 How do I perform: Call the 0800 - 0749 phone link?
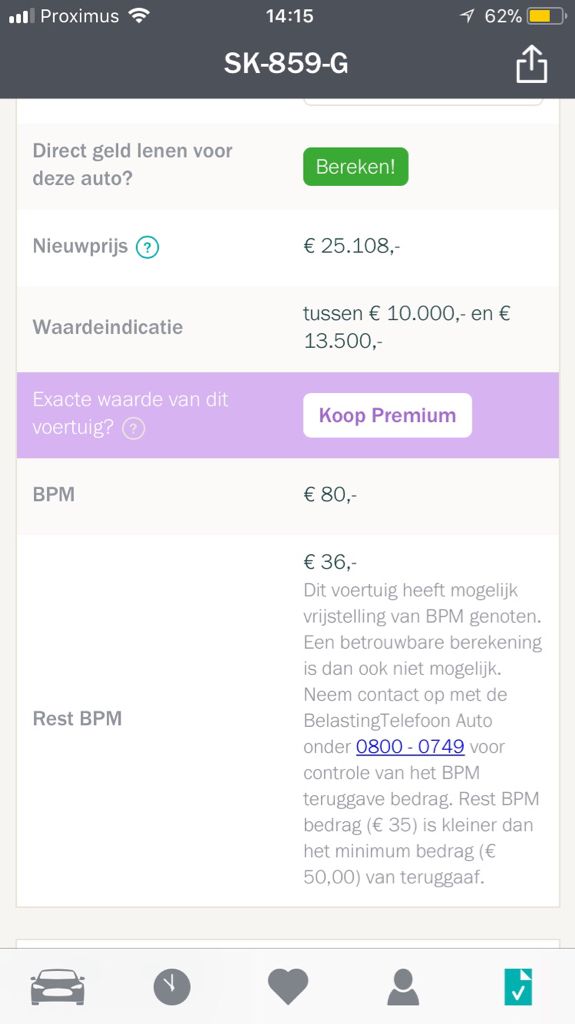coord(410,746)
